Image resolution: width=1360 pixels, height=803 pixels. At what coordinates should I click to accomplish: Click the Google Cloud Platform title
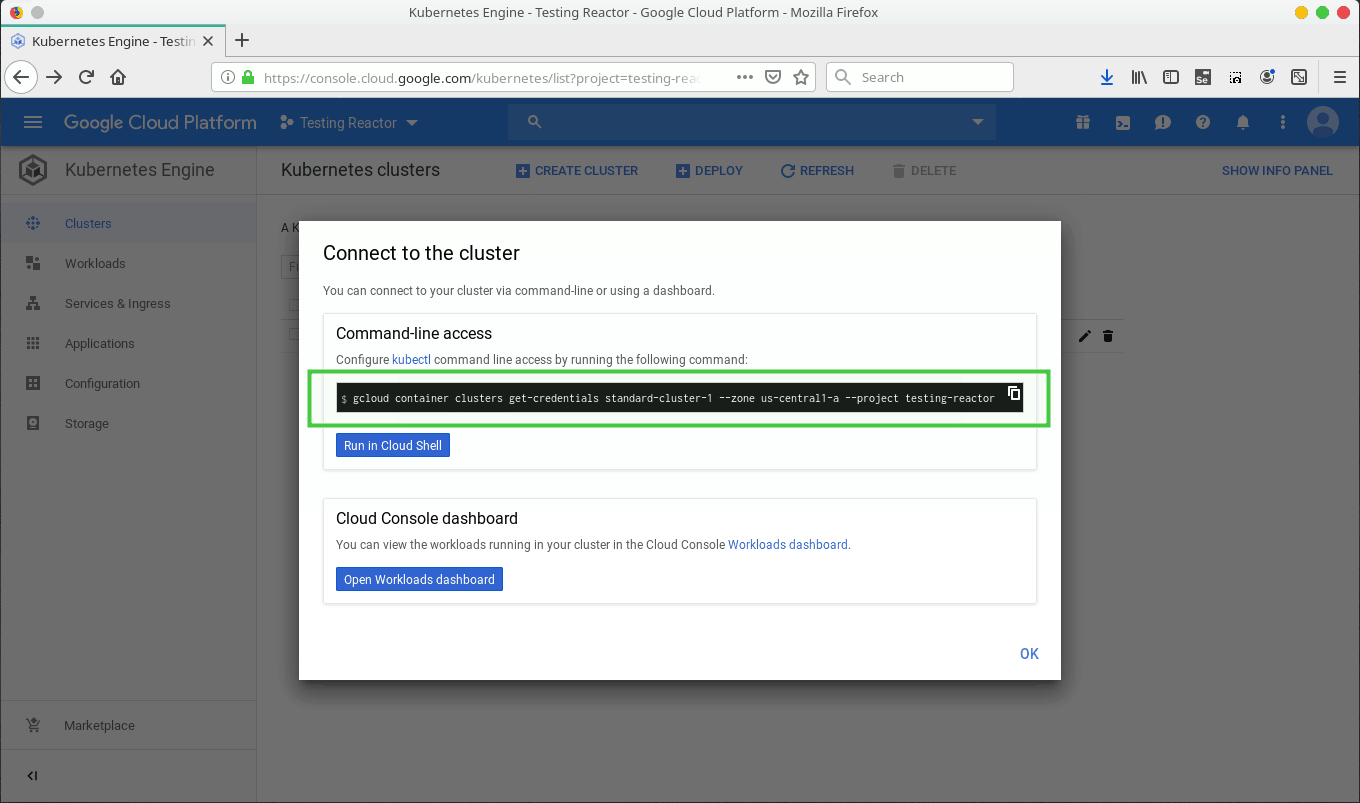click(x=160, y=122)
